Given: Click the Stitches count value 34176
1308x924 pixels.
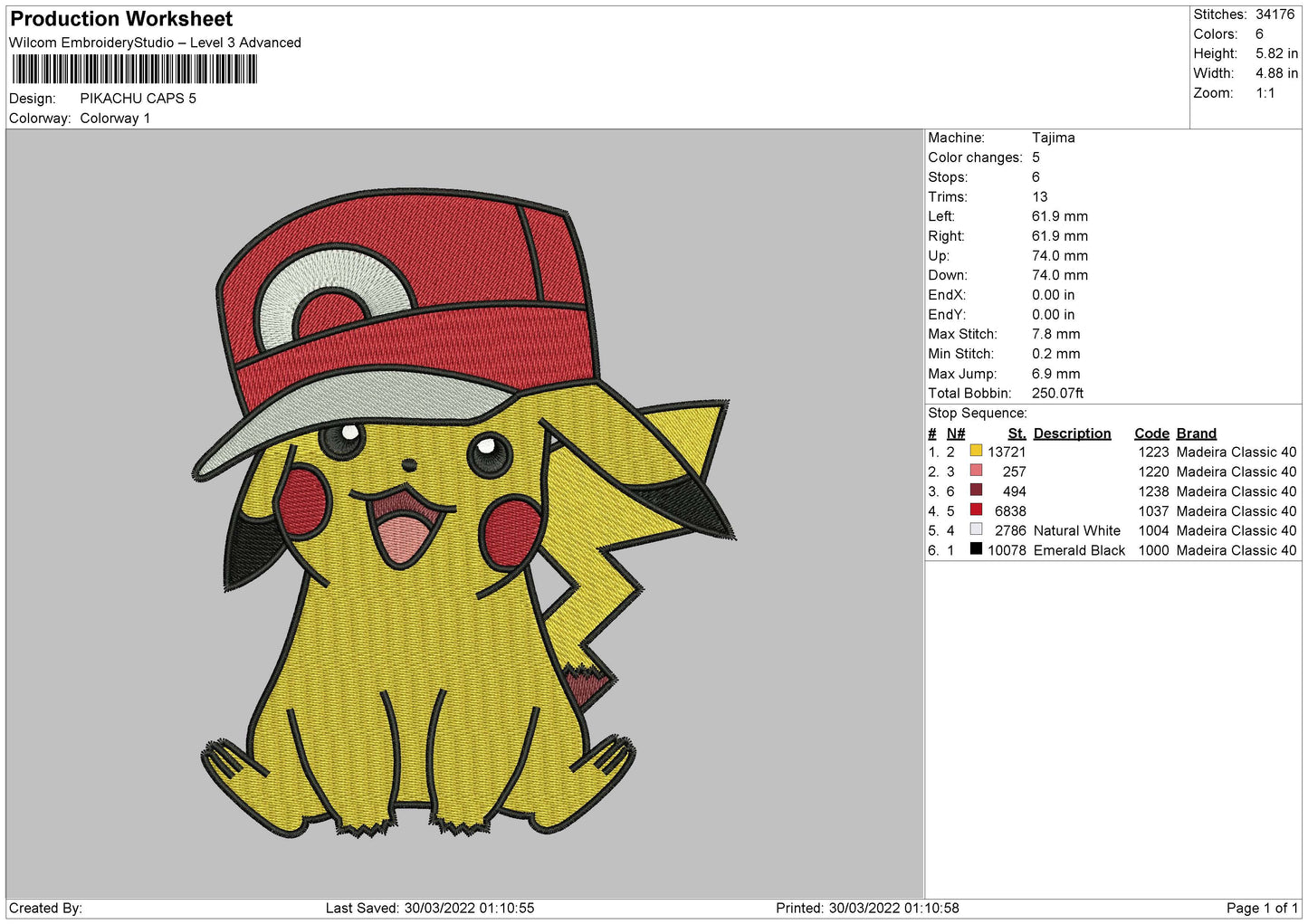Looking at the screenshot, I should pos(1275,14).
